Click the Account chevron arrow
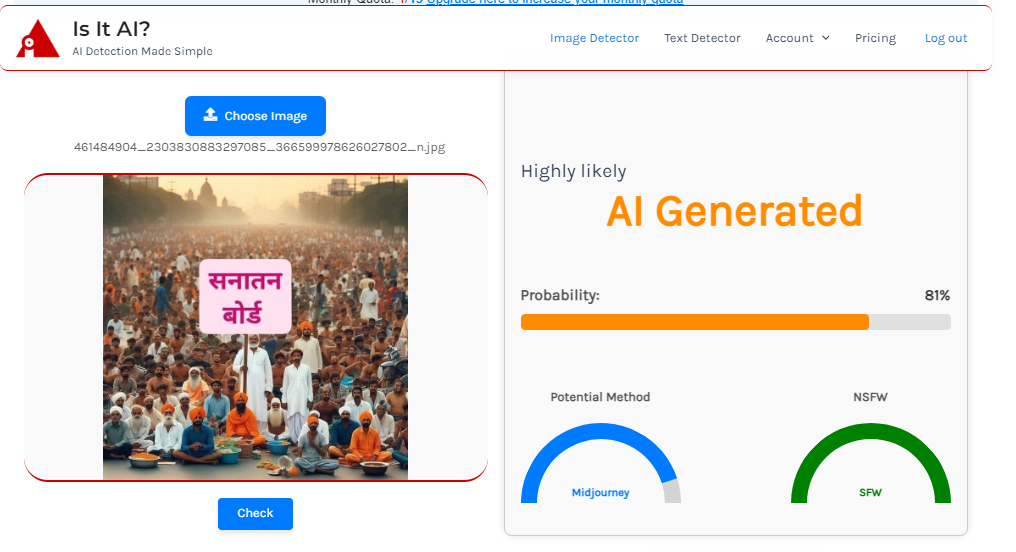This screenshot has width=1016, height=552. coord(826,38)
